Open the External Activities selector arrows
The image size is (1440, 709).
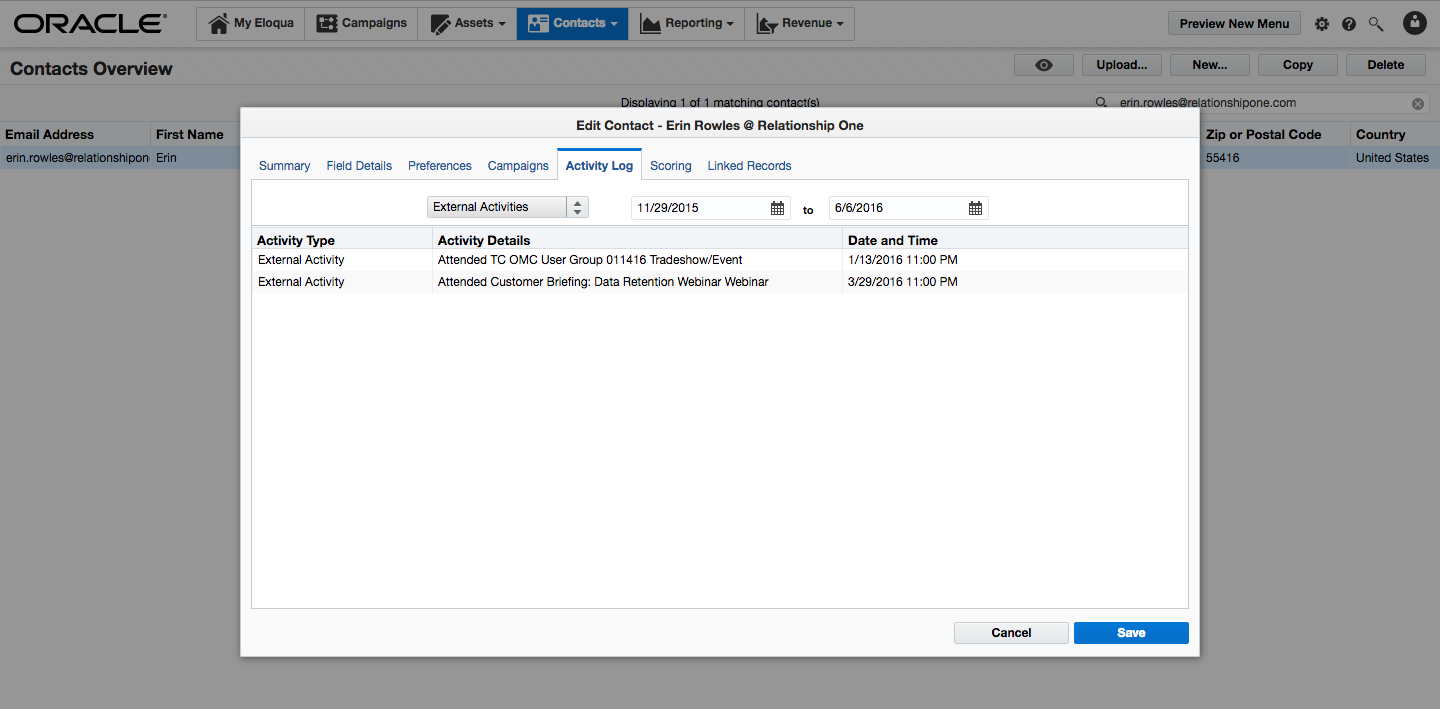click(577, 207)
